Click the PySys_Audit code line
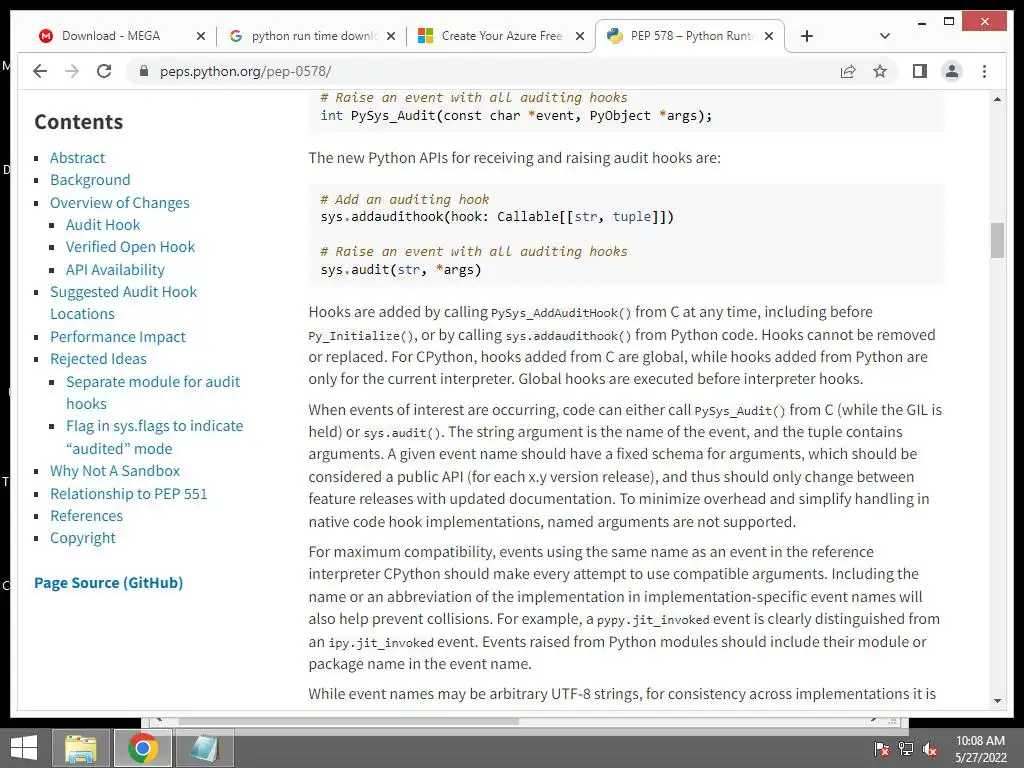The image size is (1024, 768). point(516,116)
